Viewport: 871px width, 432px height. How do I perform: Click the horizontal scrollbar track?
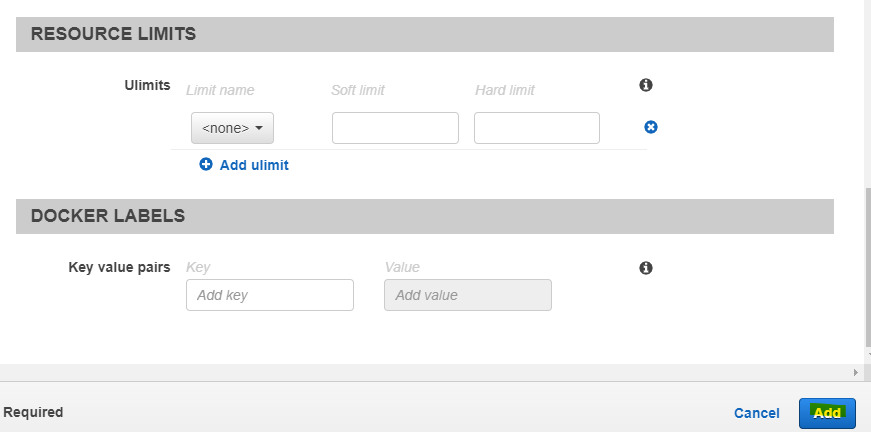point(425,372)
